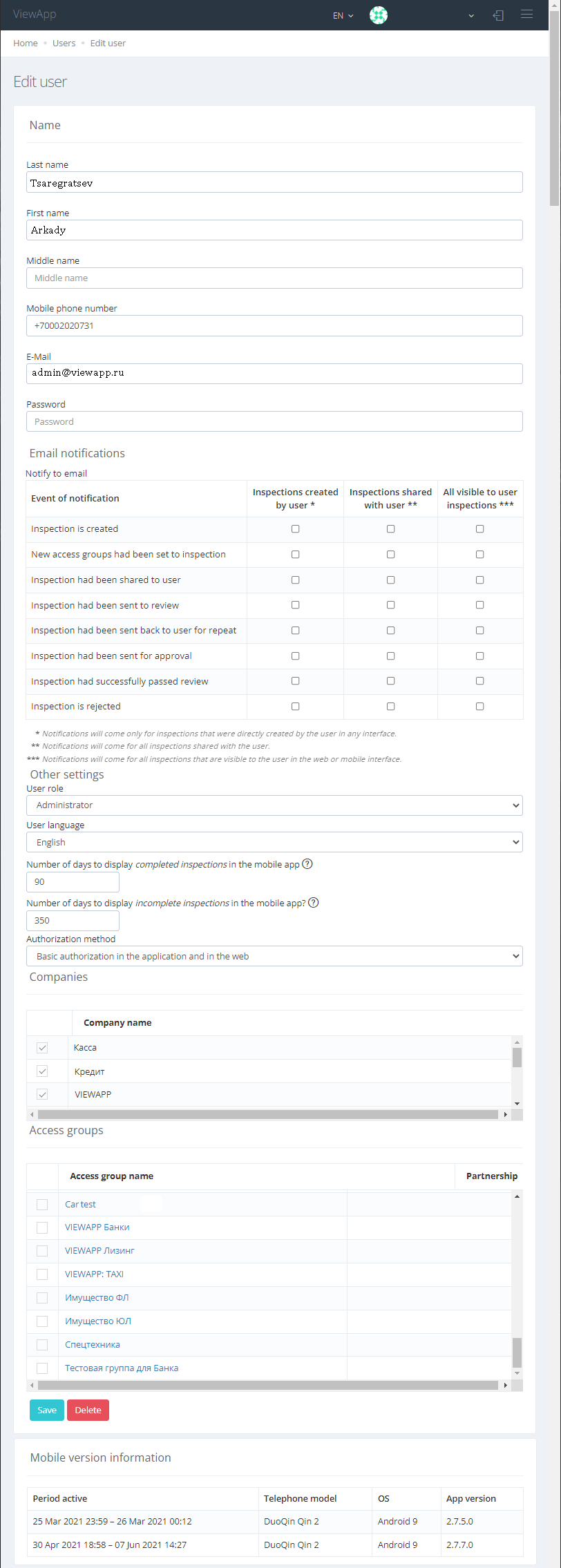Image resolution: width=561 pixels, height=1568 pixels.
Task: Open the Имущество ЮЛ access group link
Action: click(98, 1321)
